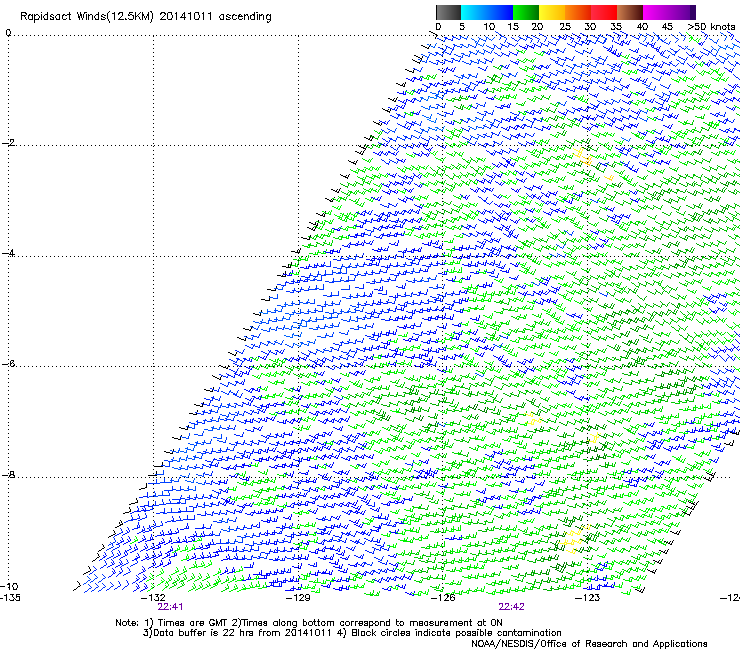Screen dimensions: 740x650
Task: Click the 'Data buffer is 22 hrs' note line
Action: click(x=352, y=633)
